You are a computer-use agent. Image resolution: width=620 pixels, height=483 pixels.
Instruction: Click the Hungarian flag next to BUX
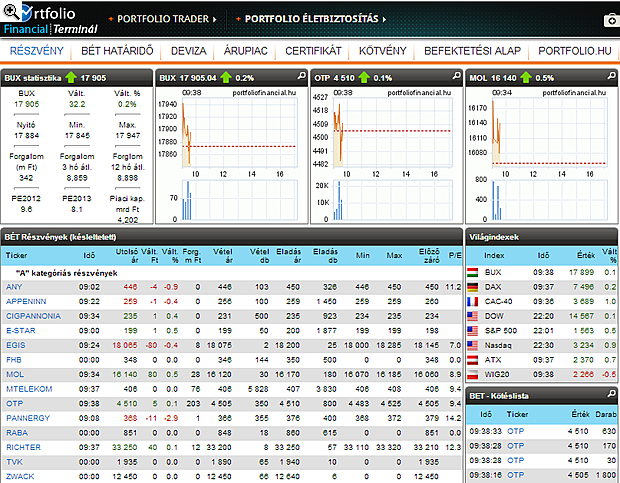[x=473, y=272]
